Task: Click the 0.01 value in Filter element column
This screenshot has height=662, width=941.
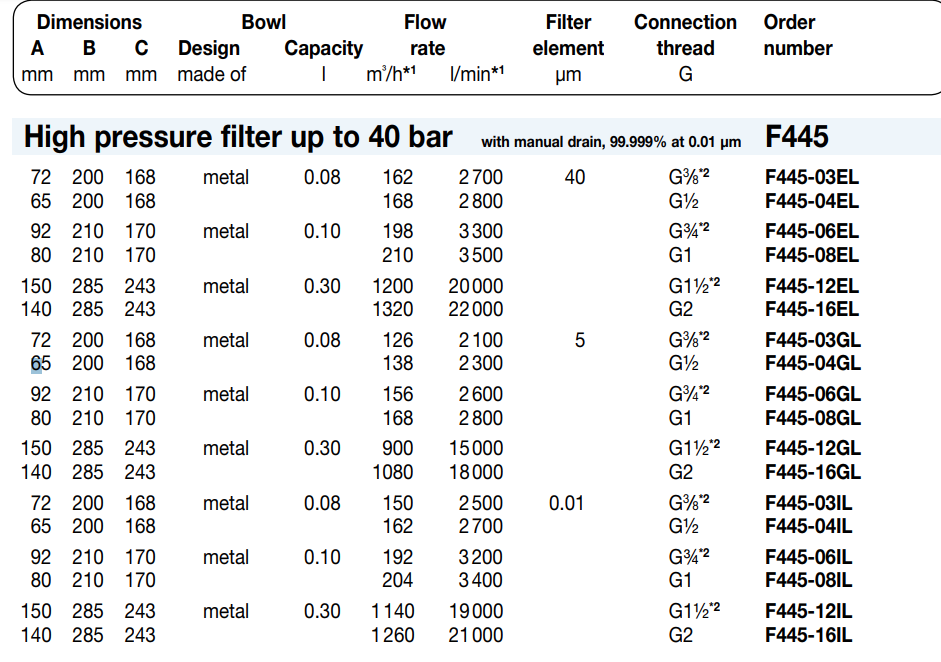Action: (x=566, y=503)
